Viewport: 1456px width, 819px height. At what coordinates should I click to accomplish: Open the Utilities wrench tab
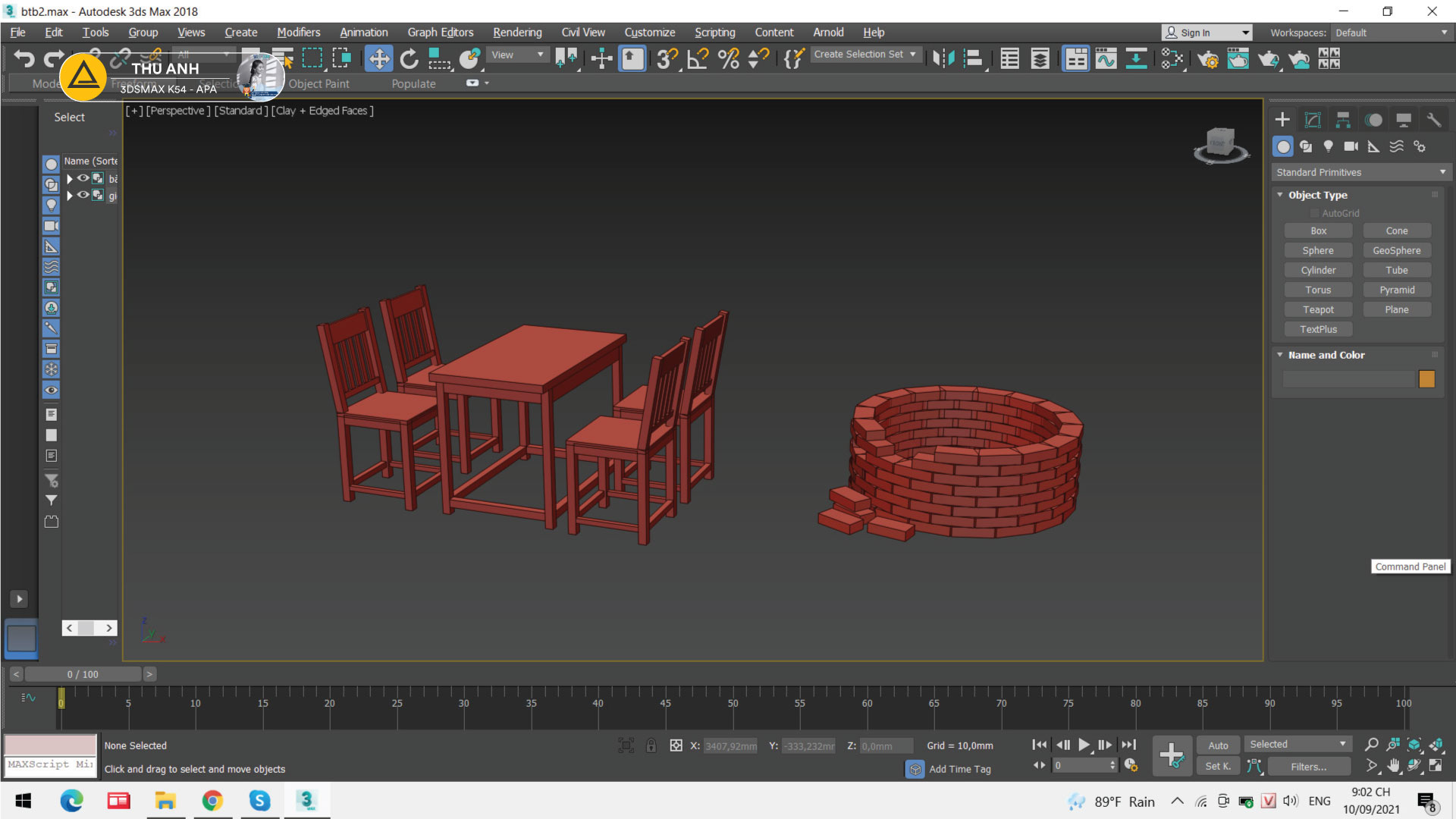coord(1433,120)
